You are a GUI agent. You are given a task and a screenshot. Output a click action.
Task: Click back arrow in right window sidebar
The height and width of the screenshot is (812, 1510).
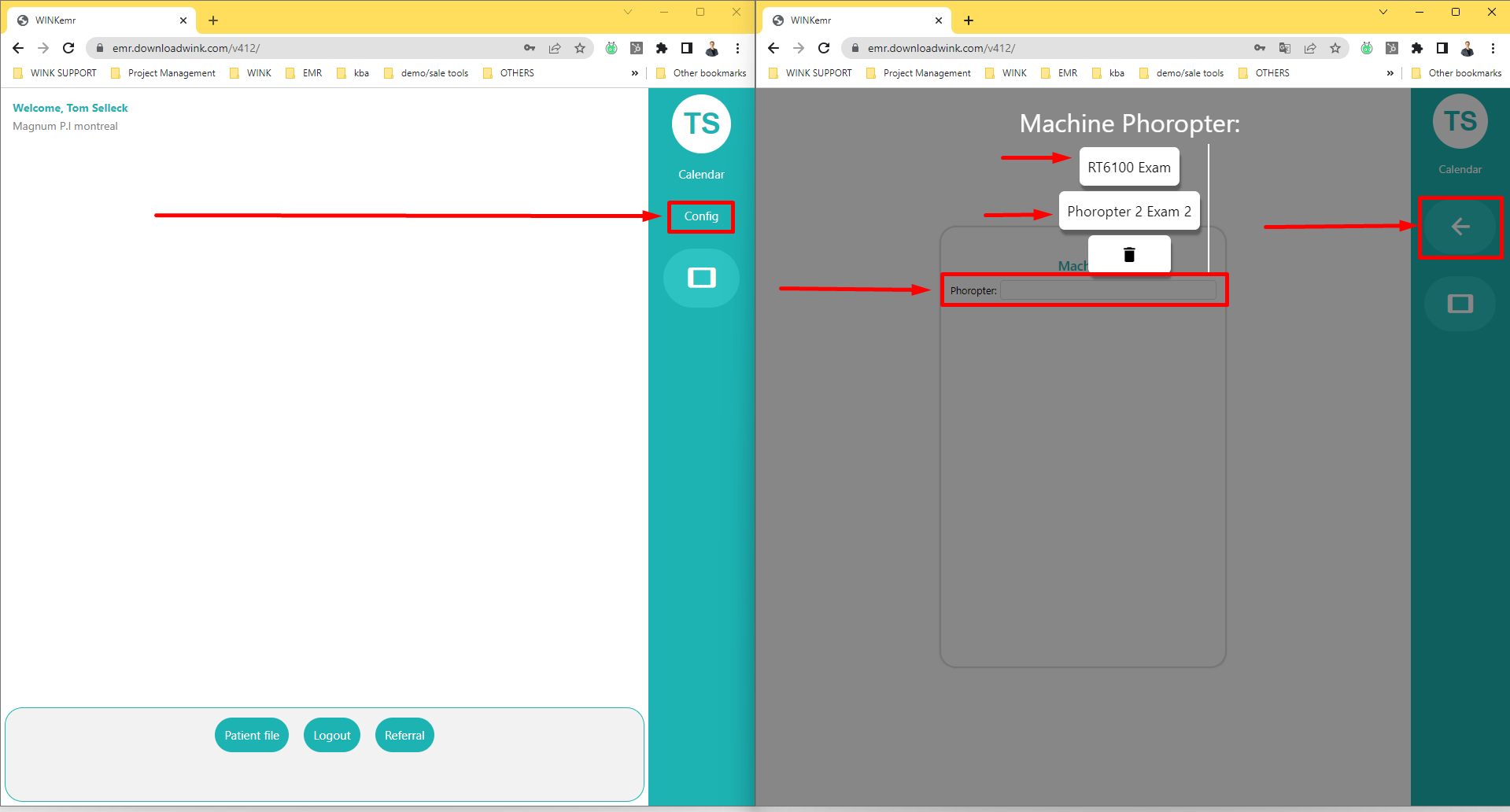[x=1460, y=227]
